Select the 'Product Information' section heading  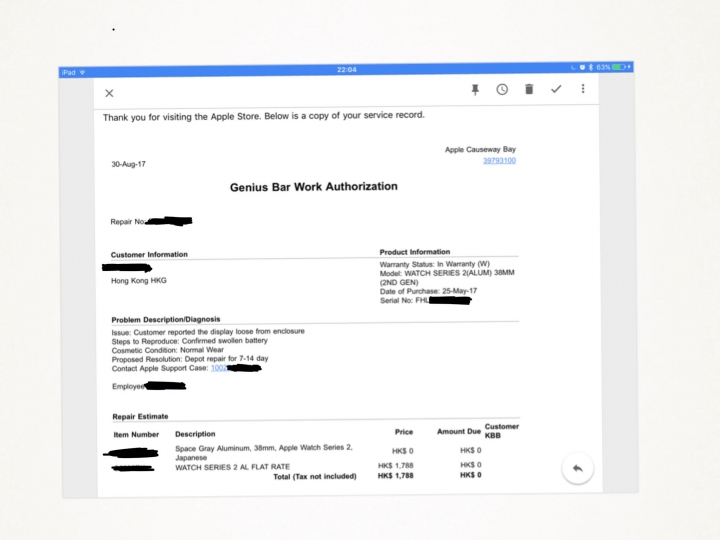pyautogui.click(x=415, y=252)
